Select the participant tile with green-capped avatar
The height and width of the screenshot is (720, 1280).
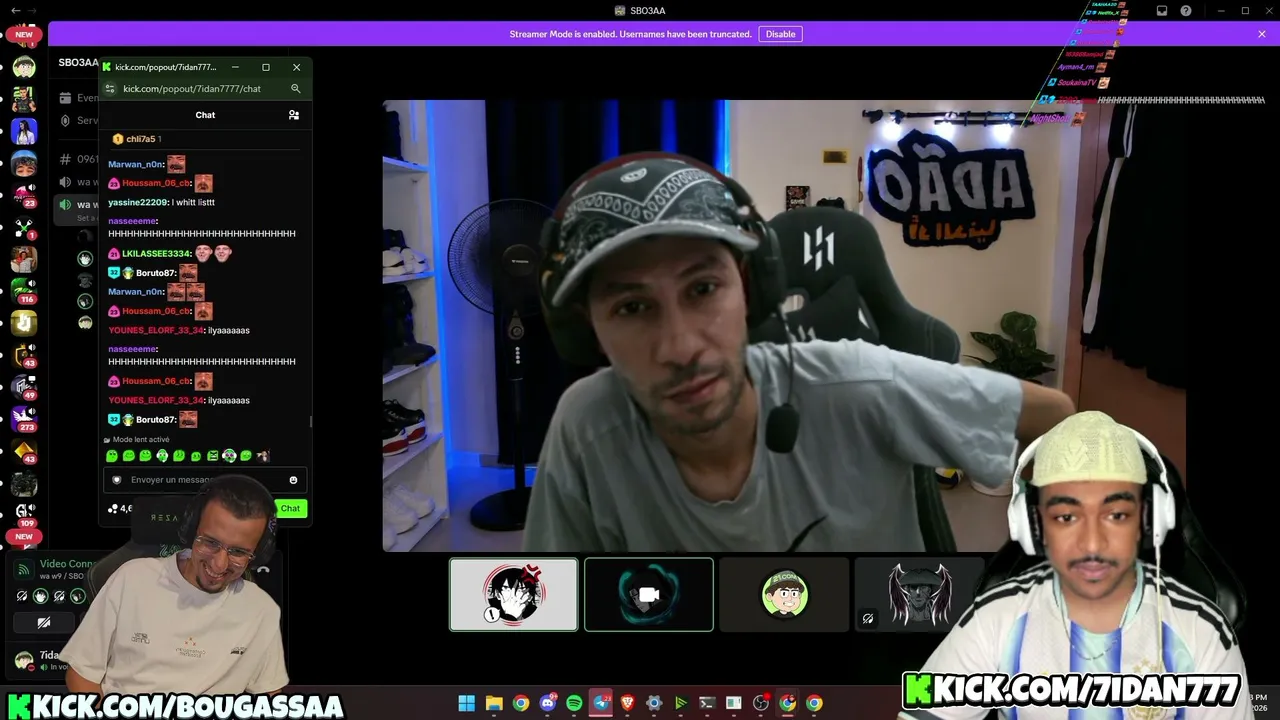tap(784, 594)
